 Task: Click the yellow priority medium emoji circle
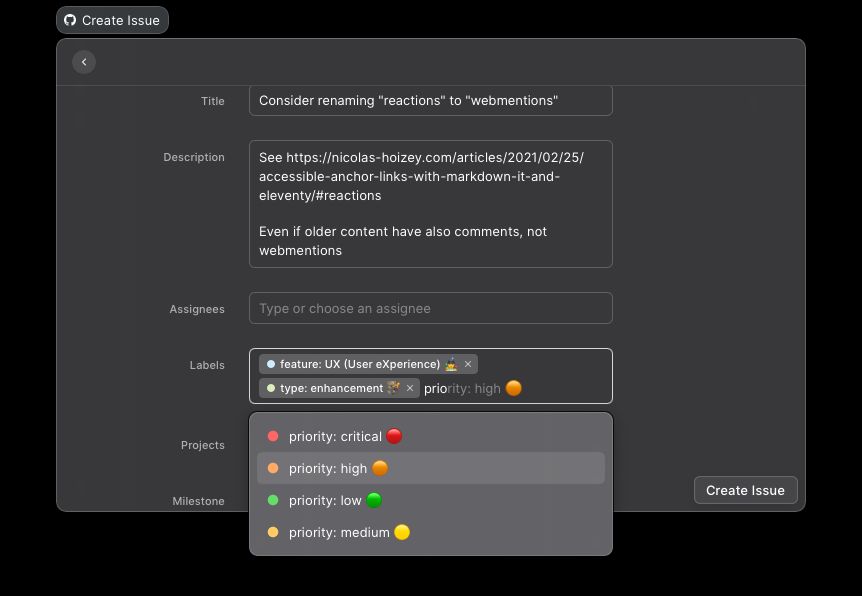402,532
